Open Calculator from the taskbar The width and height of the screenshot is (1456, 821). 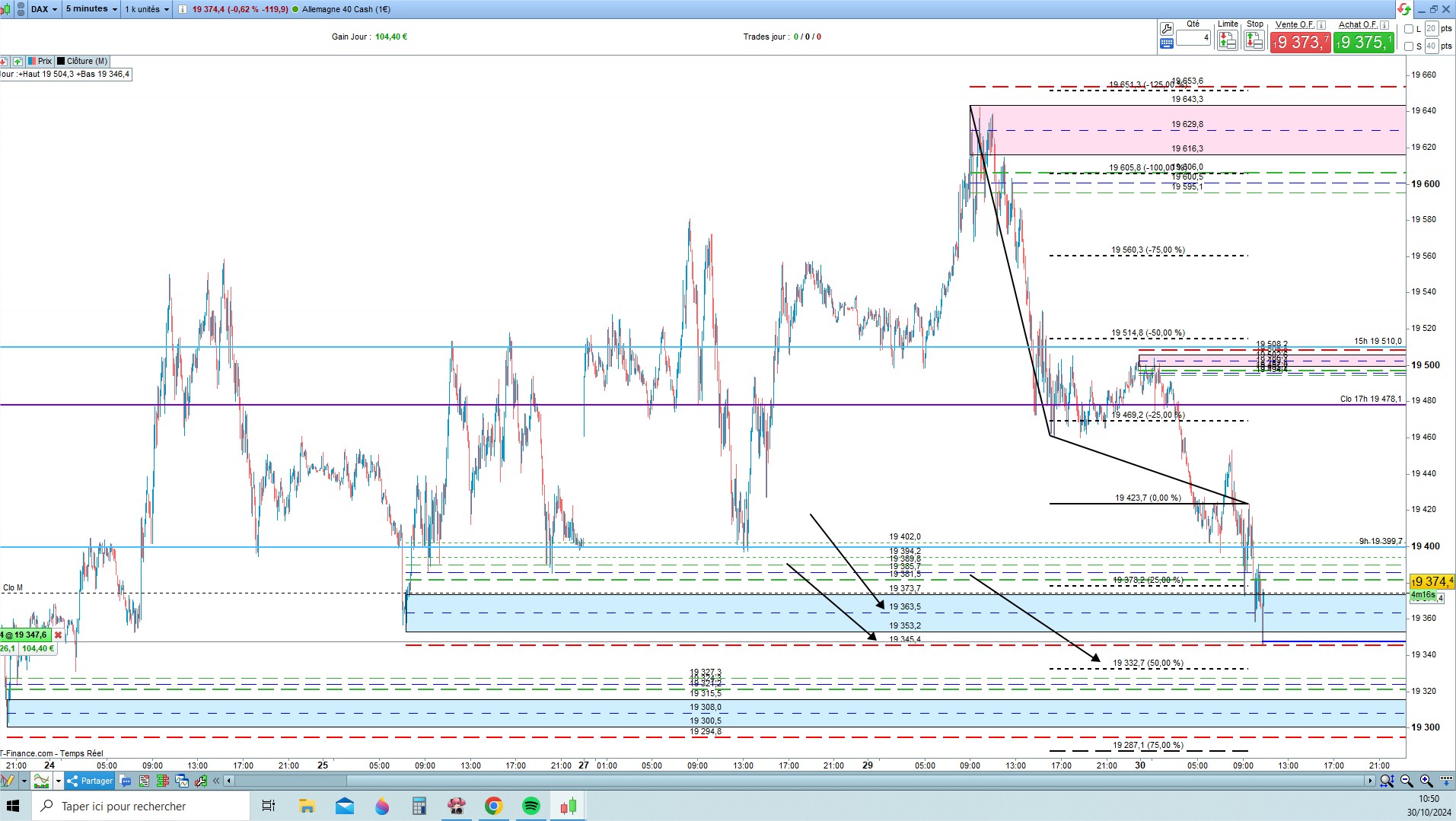419,806
